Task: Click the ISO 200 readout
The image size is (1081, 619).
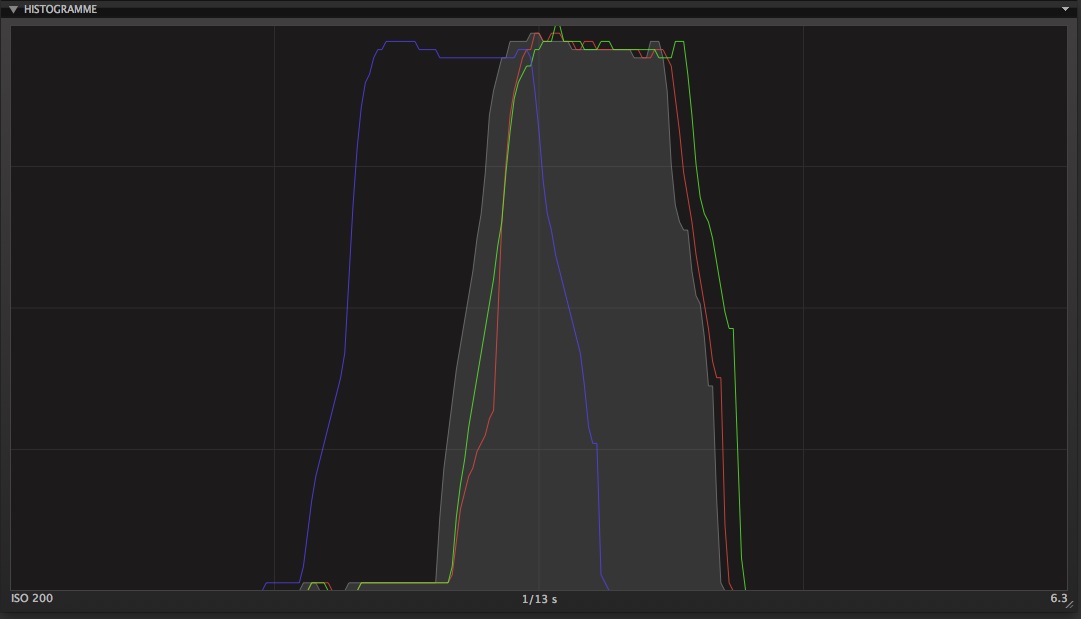Action: click(x=32, y=598)
